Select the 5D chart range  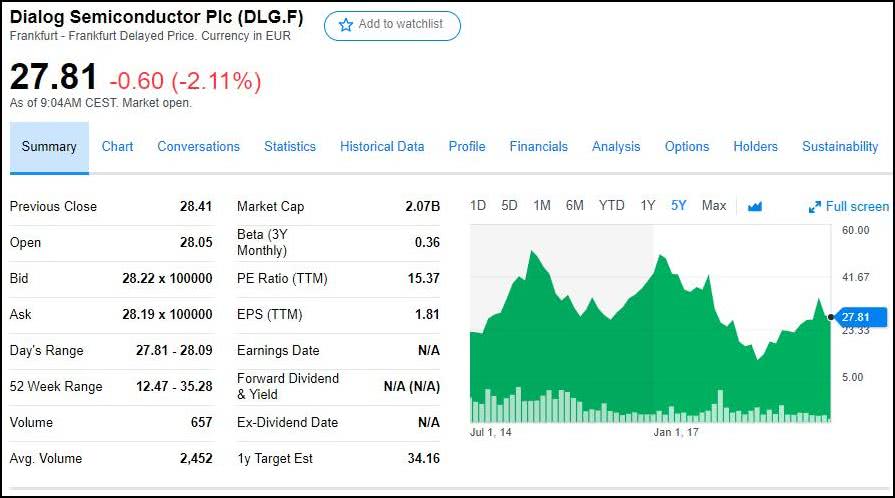pyautogui.click(x=509, y=206)
